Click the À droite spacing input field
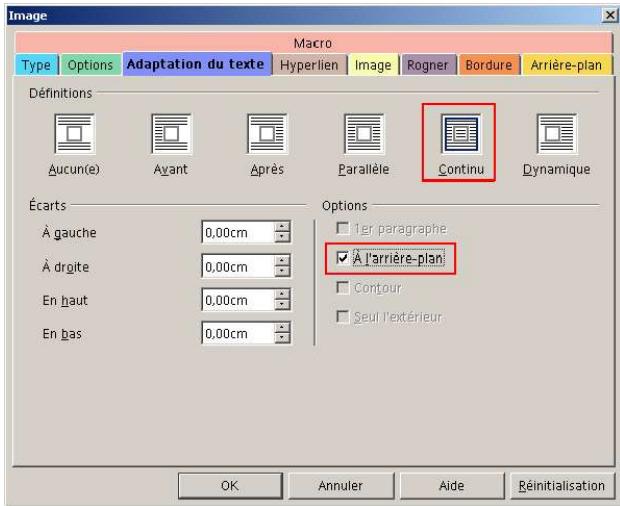 (x=238, y=266)
